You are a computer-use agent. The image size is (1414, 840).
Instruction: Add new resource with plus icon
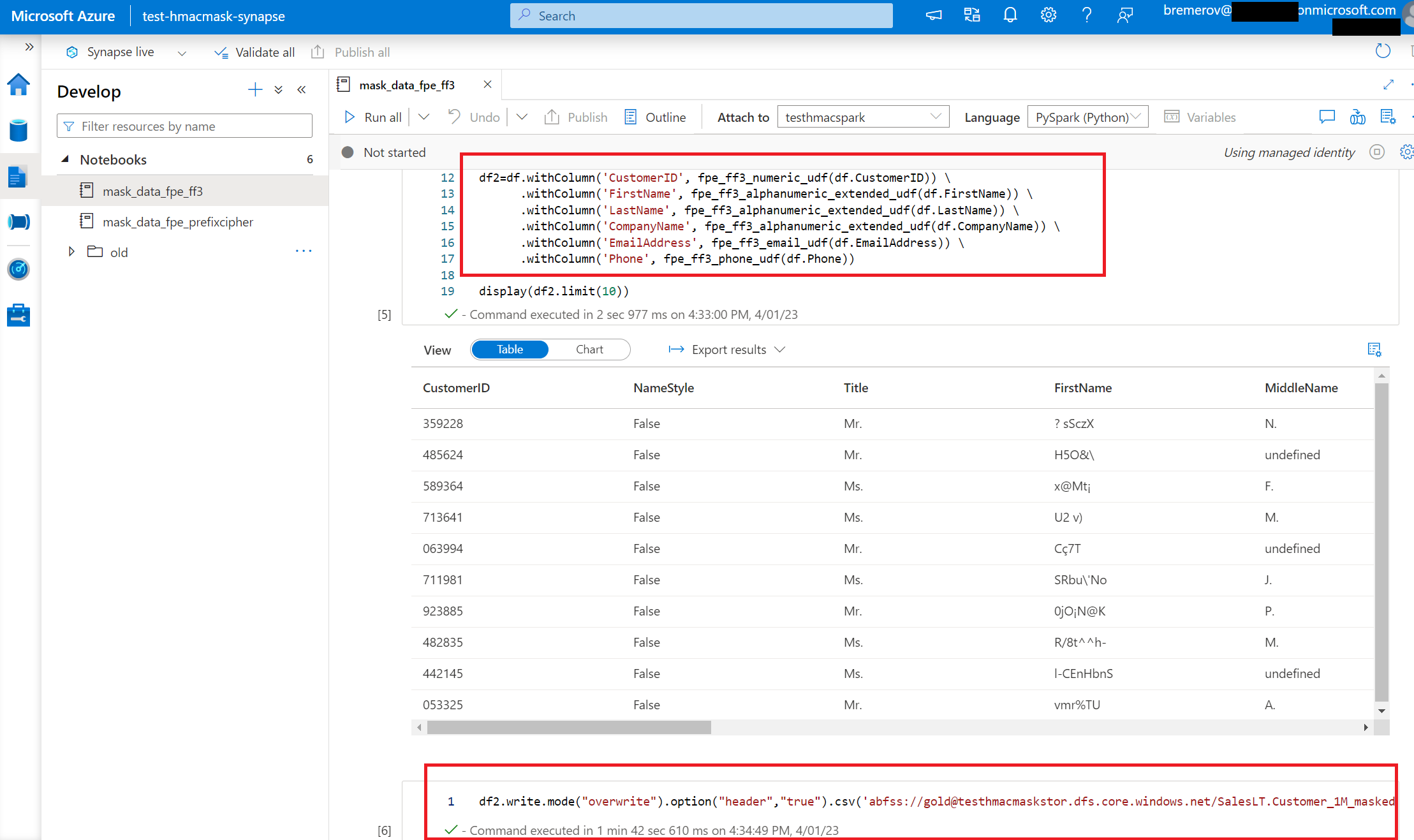tap(254, 90)
